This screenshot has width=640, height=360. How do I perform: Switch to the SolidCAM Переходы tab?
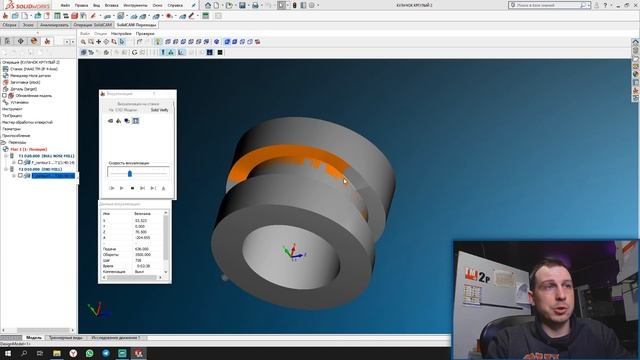(x=136, y=25)
